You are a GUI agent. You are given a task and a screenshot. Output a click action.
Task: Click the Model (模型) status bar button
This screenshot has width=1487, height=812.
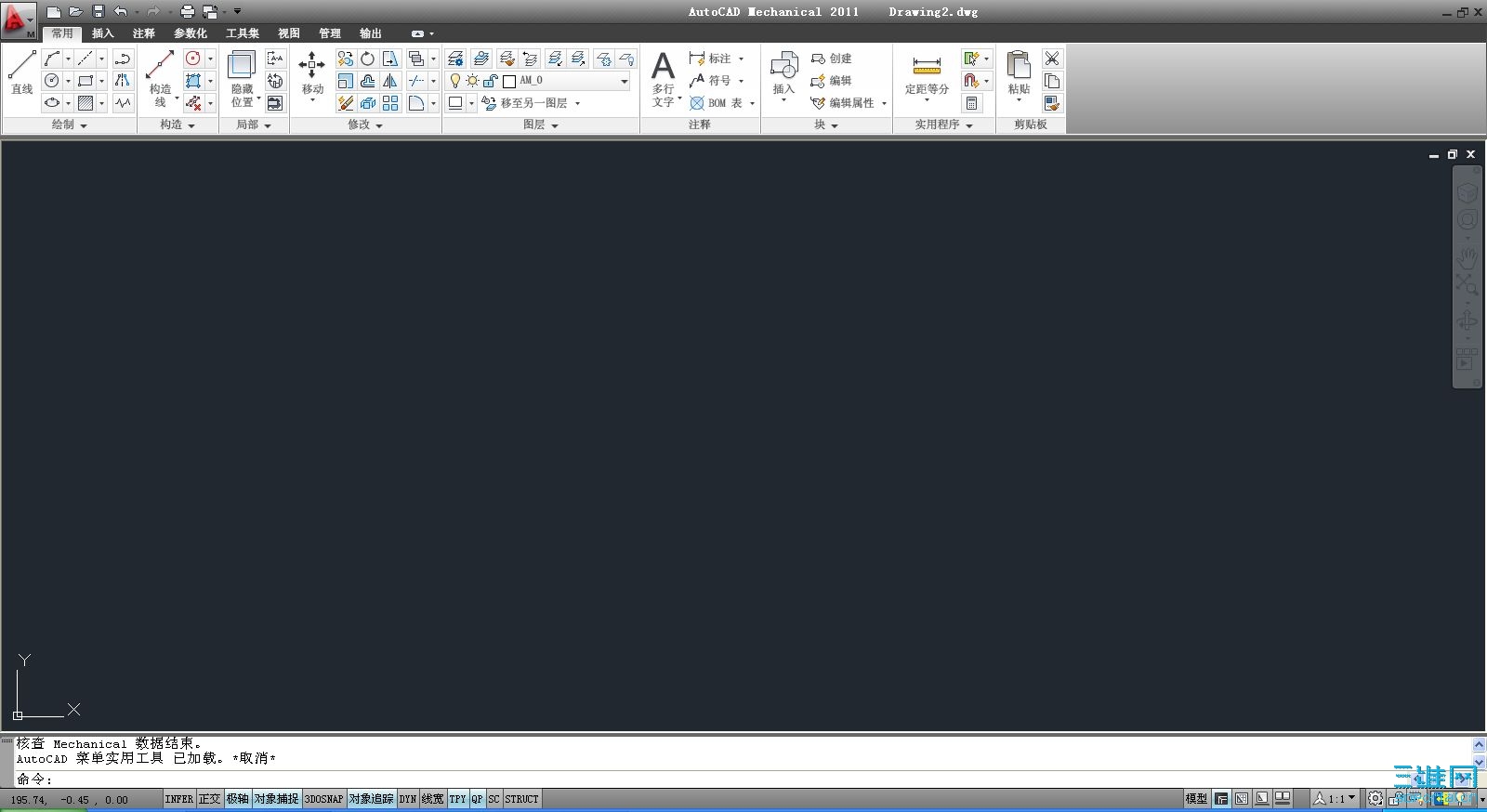1196,798
